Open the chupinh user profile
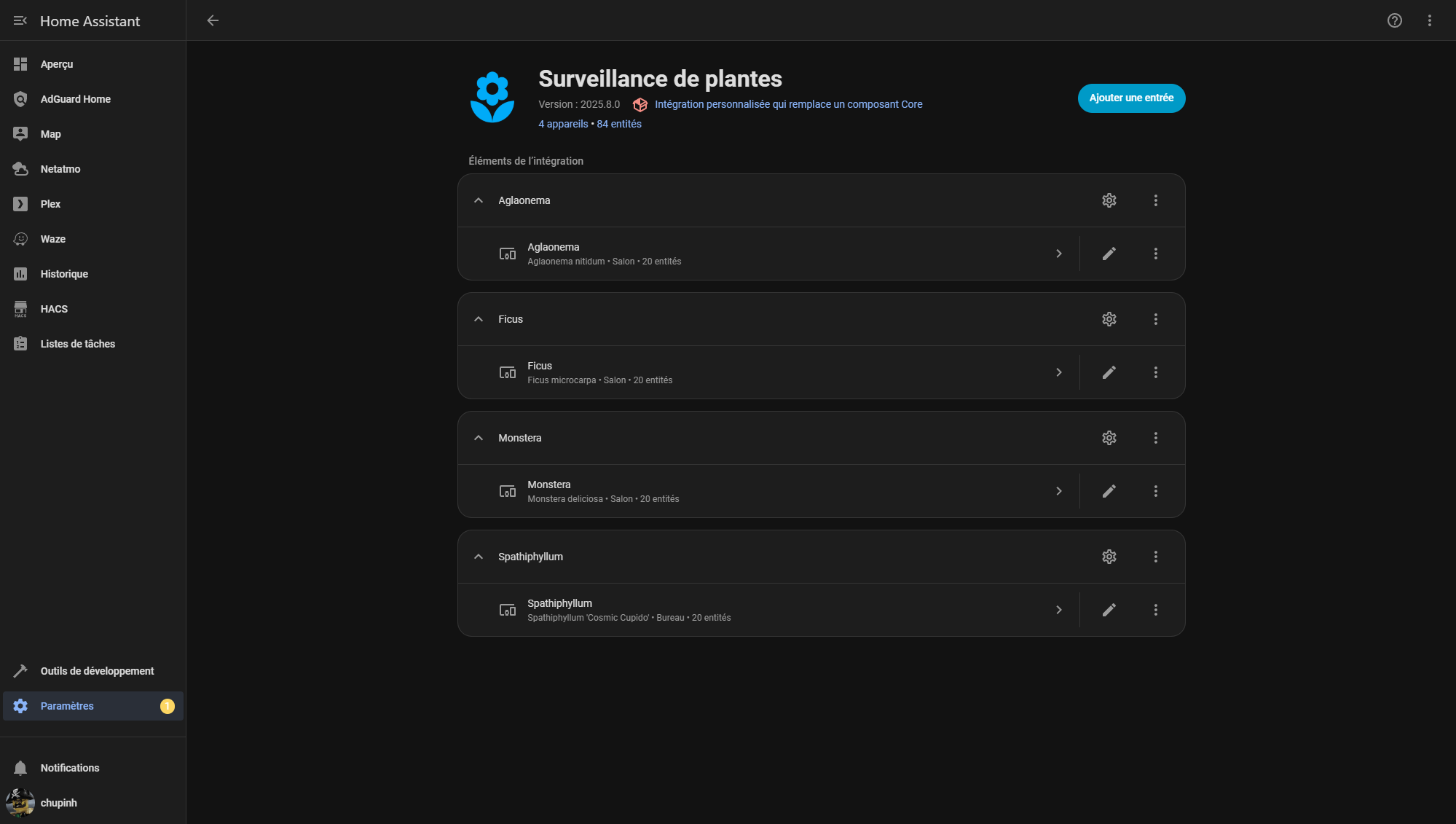 58,803
